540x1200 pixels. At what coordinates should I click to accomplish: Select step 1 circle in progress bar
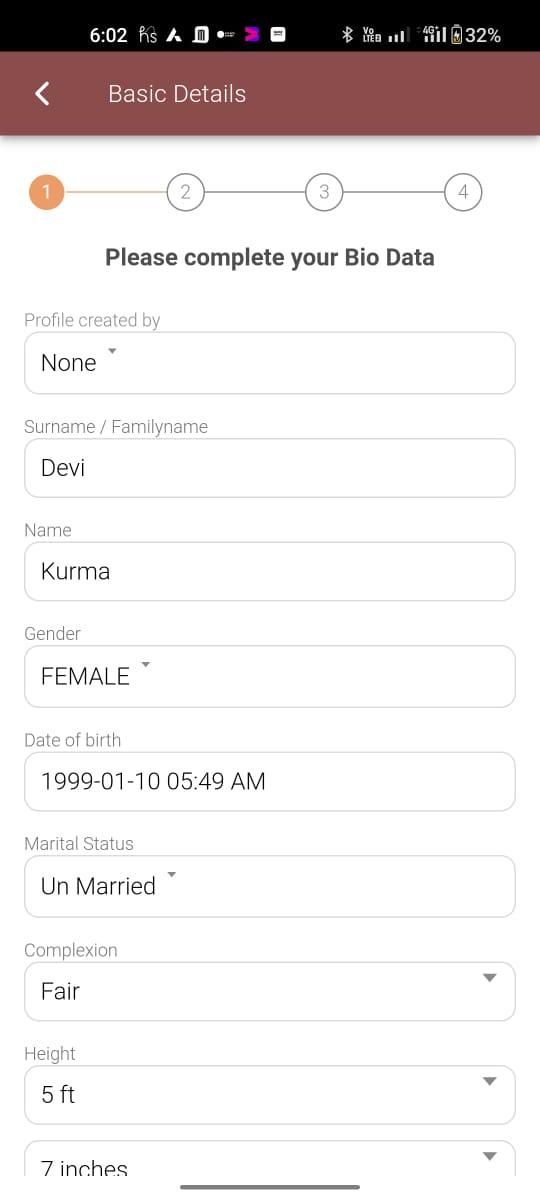pos(47,192)
